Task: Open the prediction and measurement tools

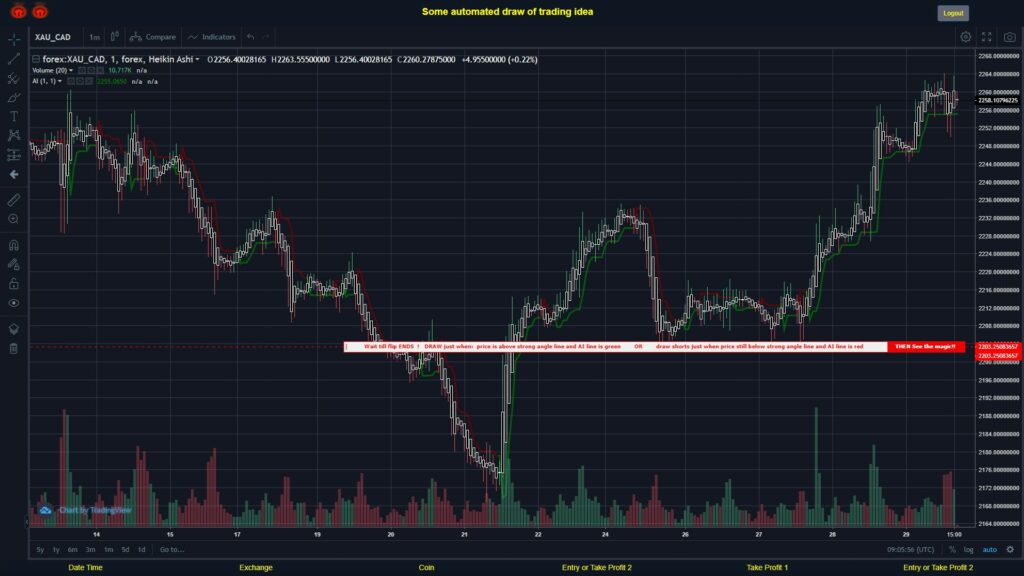Action: 14,155
